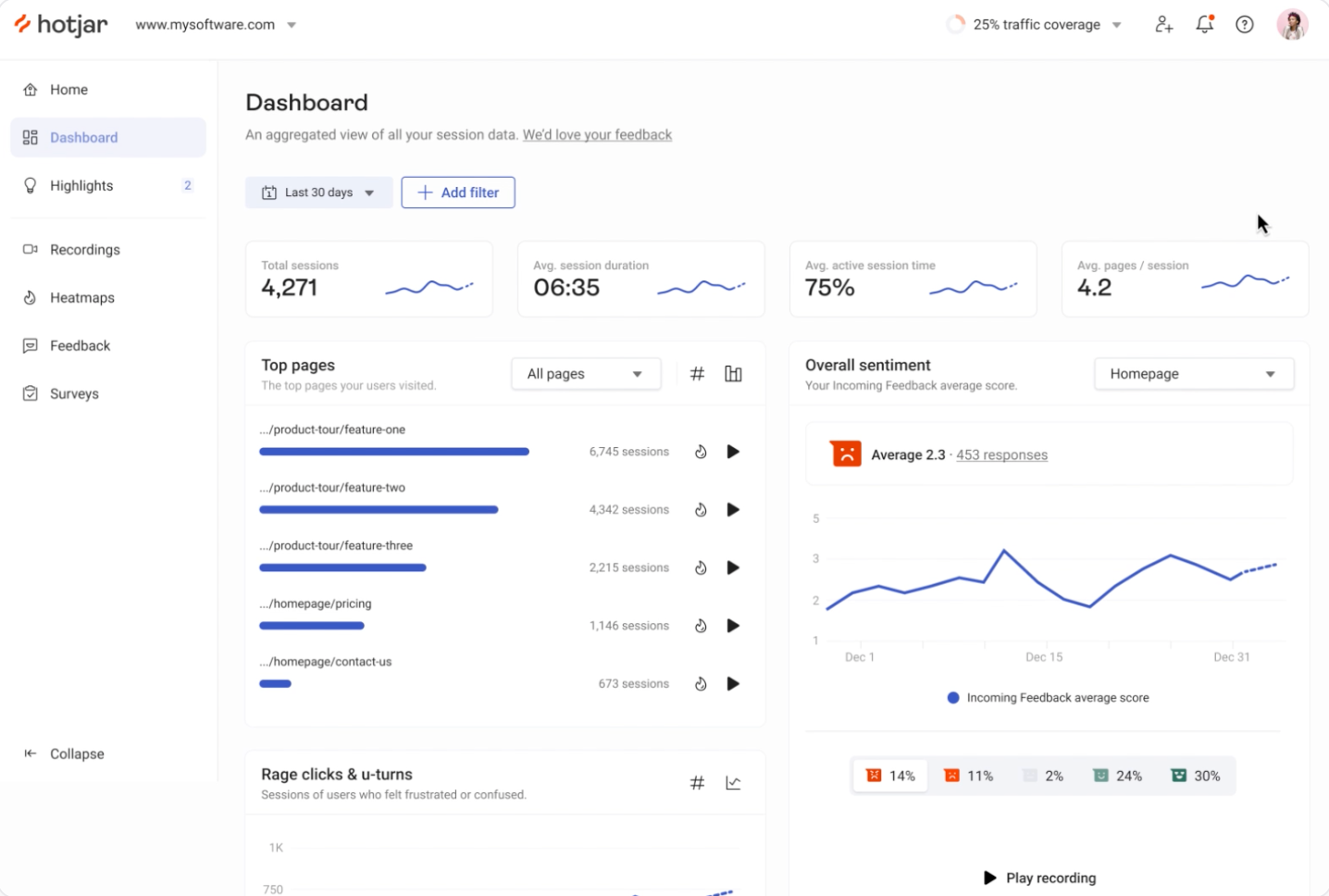This screenshot has width=1329, height=896.
Task: Play recordings for product-tour/feature-two
Action: click(733, 510)
